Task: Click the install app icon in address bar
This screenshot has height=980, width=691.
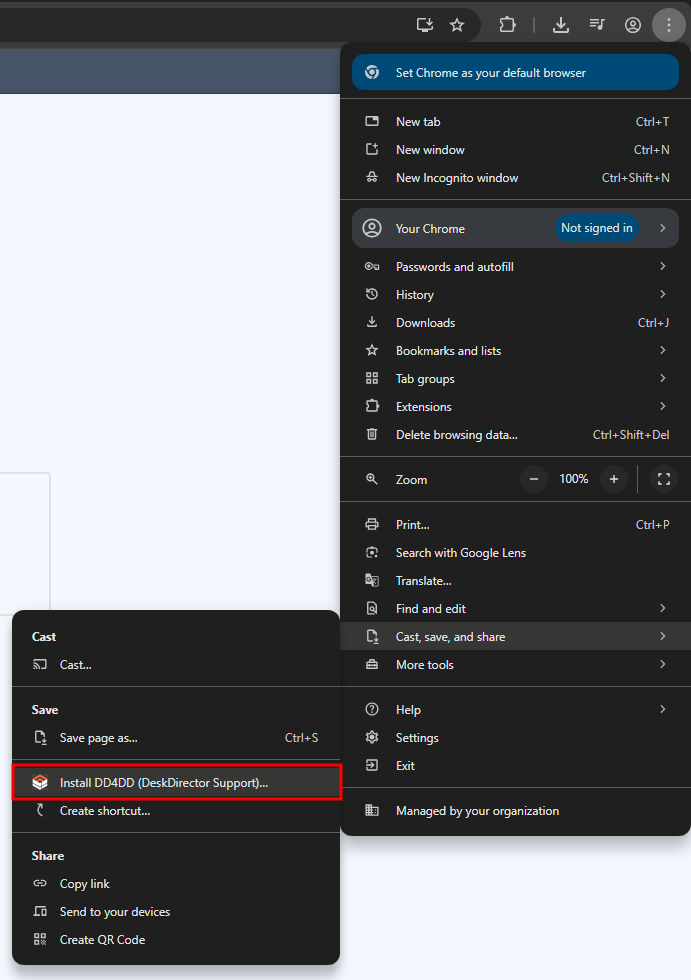Action: [x=425, y=25]
